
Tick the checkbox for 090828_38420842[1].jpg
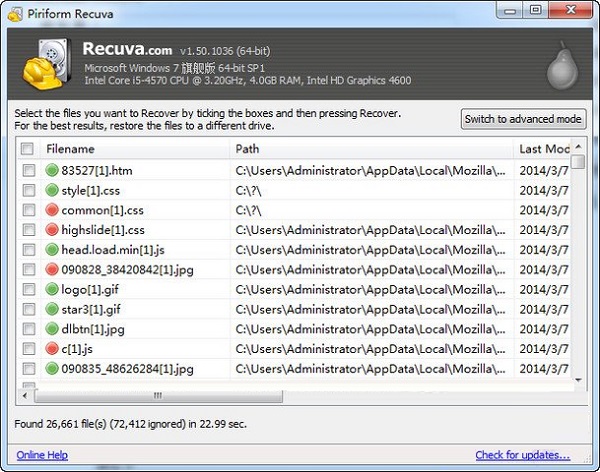pos(29,269)
